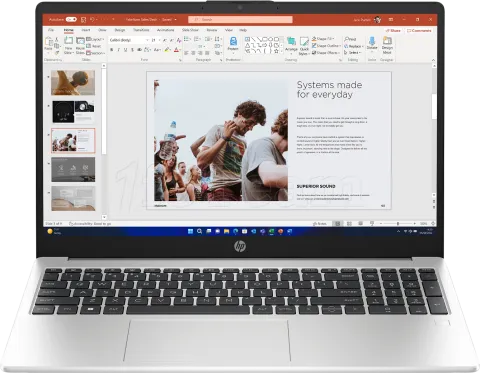Click the Center alignment icon

click(x=193, y=53)
